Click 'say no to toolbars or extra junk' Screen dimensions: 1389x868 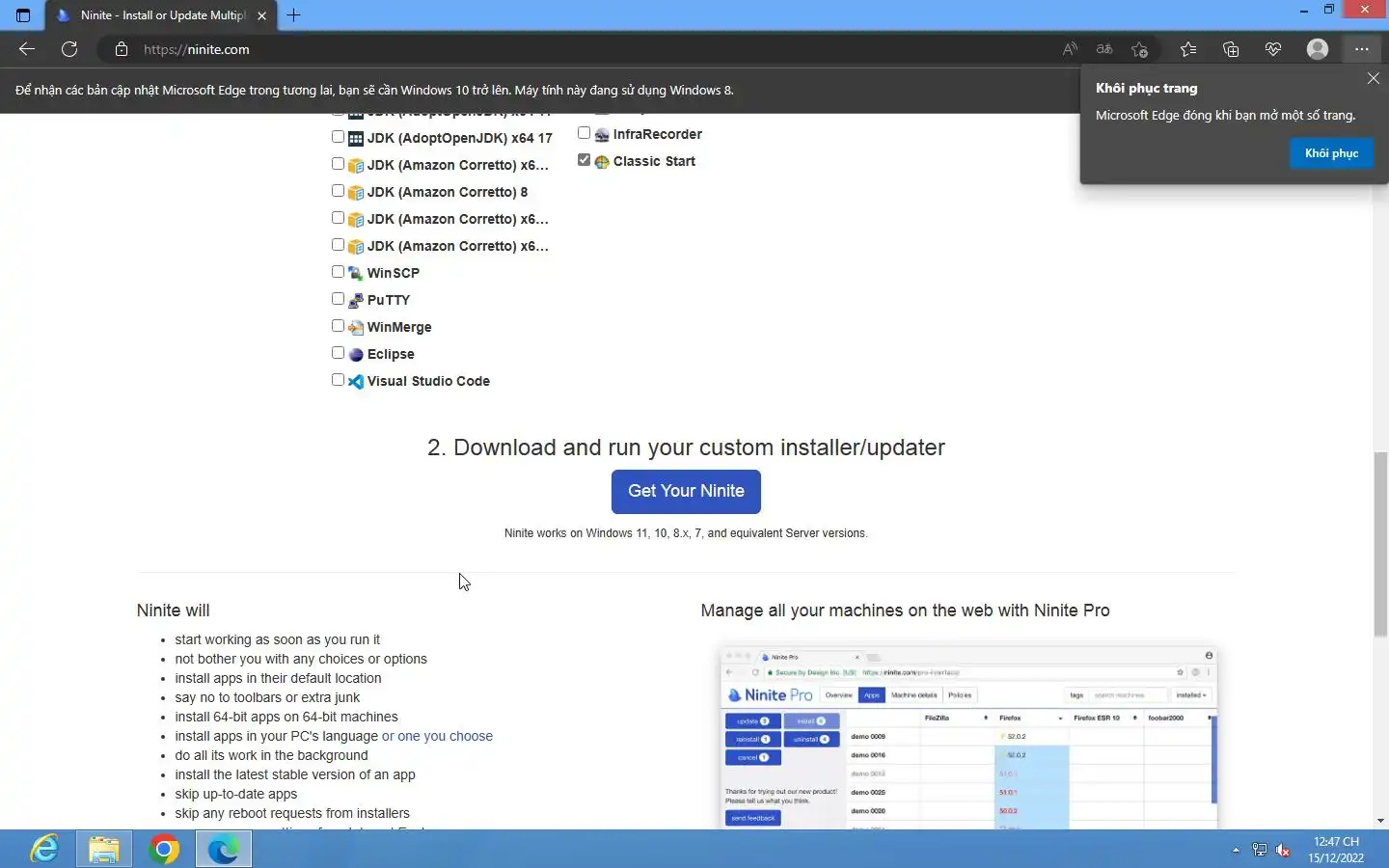(x=267, y=697)
